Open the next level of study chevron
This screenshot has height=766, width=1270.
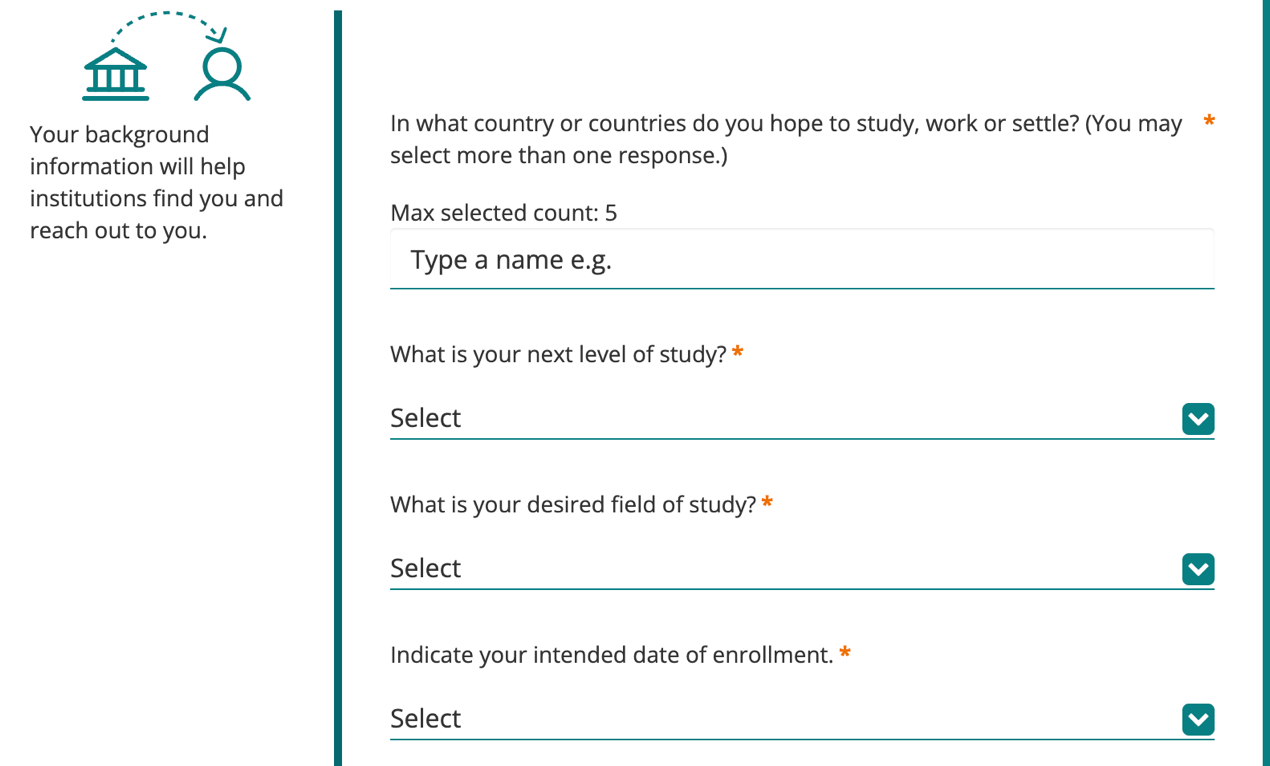[x=1197, y=419]
